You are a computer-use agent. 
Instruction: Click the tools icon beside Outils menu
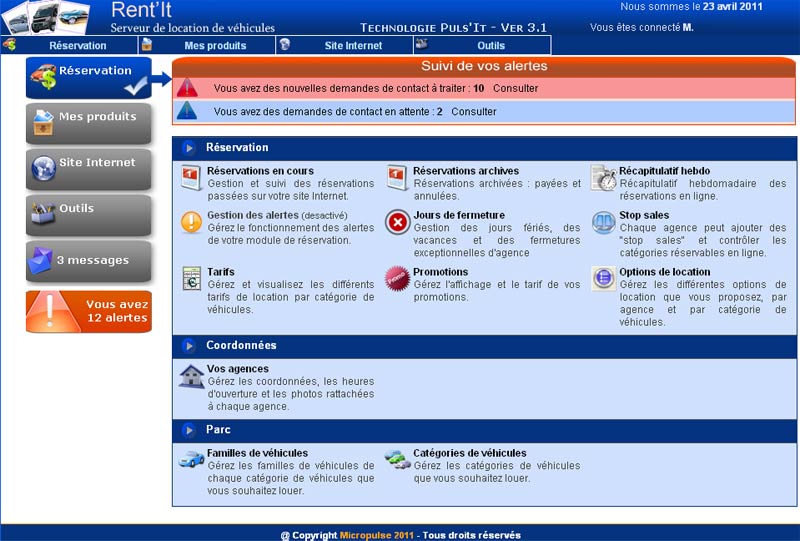(x=421, y=44)
